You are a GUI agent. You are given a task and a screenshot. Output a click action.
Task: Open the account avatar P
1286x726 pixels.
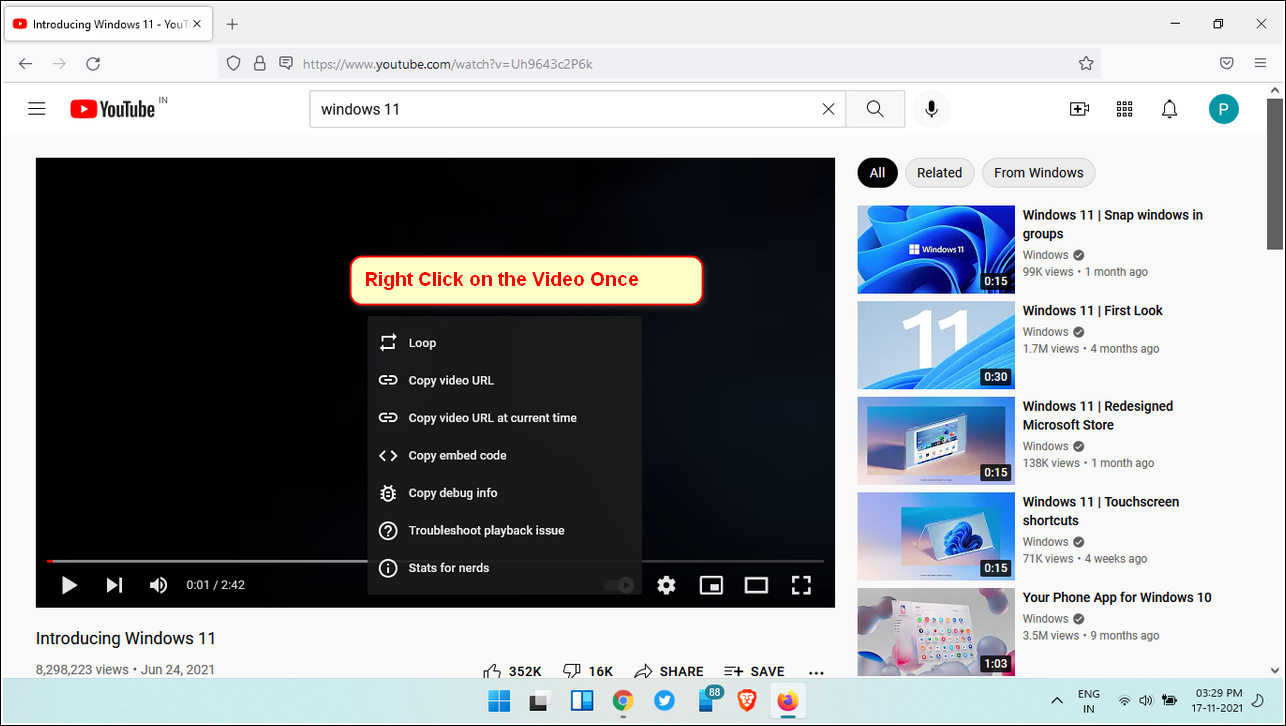(x=1223, y=109)
